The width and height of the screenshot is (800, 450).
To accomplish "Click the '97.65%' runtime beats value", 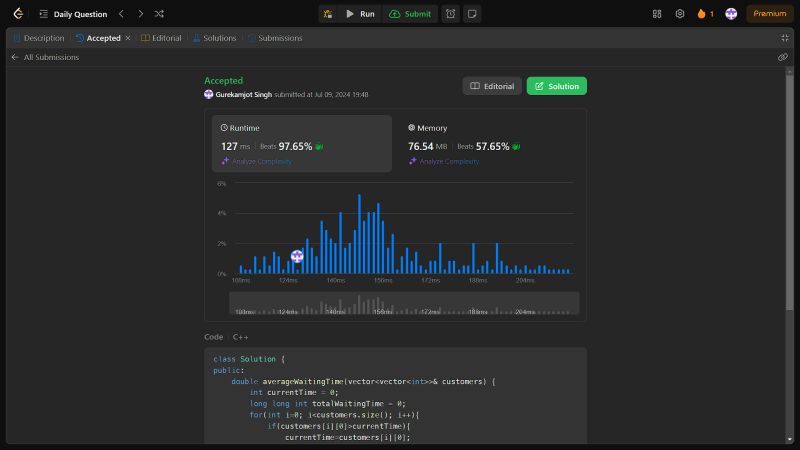I will [295, 146].
